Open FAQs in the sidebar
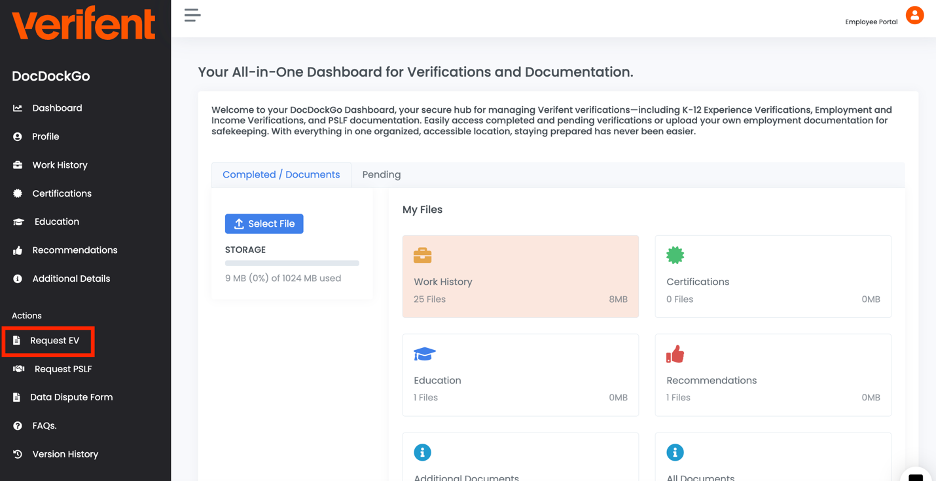The height and width of the screenshot is (482, 936). tap(44, 426)
